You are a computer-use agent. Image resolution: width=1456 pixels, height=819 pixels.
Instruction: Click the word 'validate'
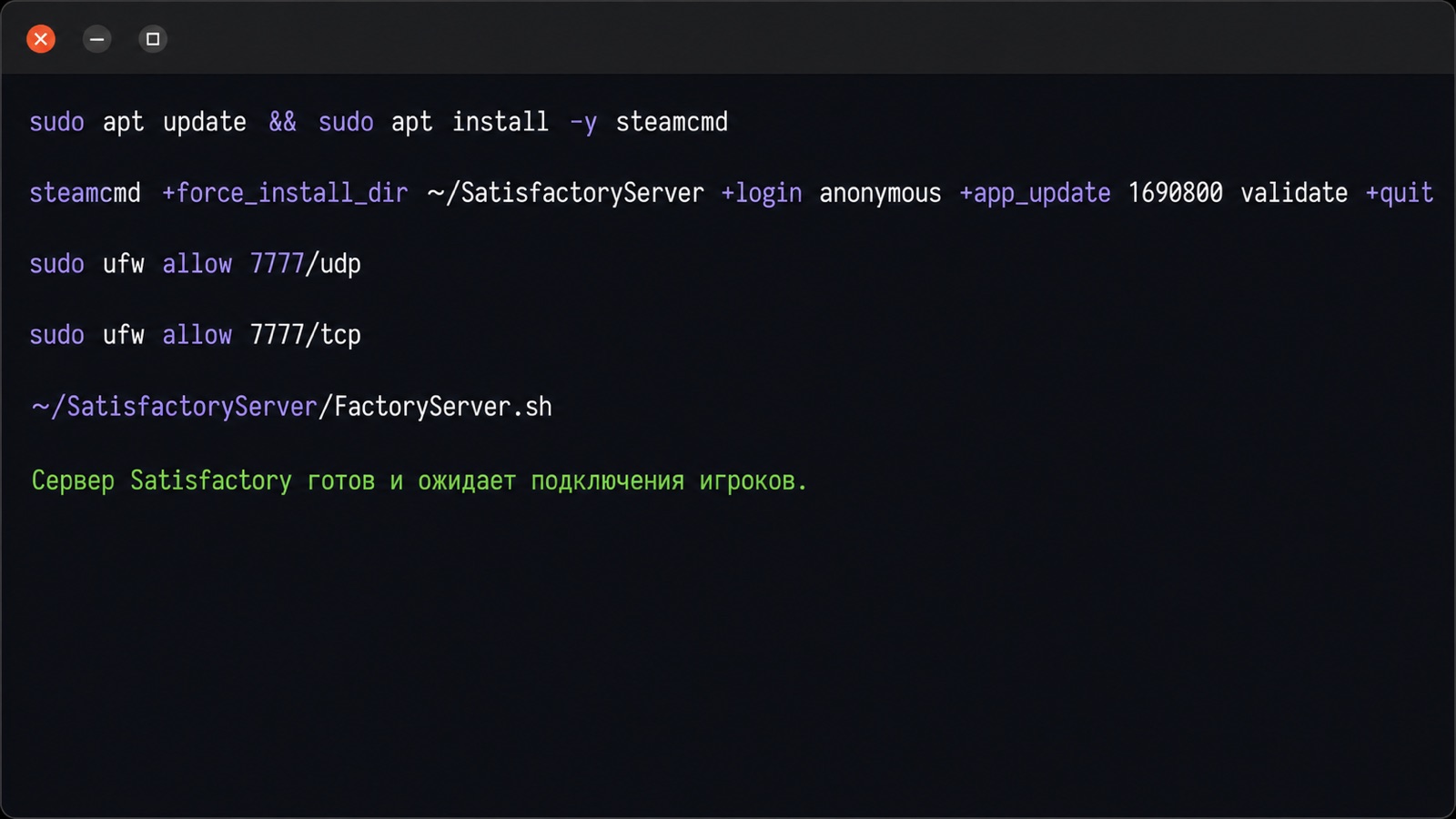pyautogui.click(x=1294, y=193)
